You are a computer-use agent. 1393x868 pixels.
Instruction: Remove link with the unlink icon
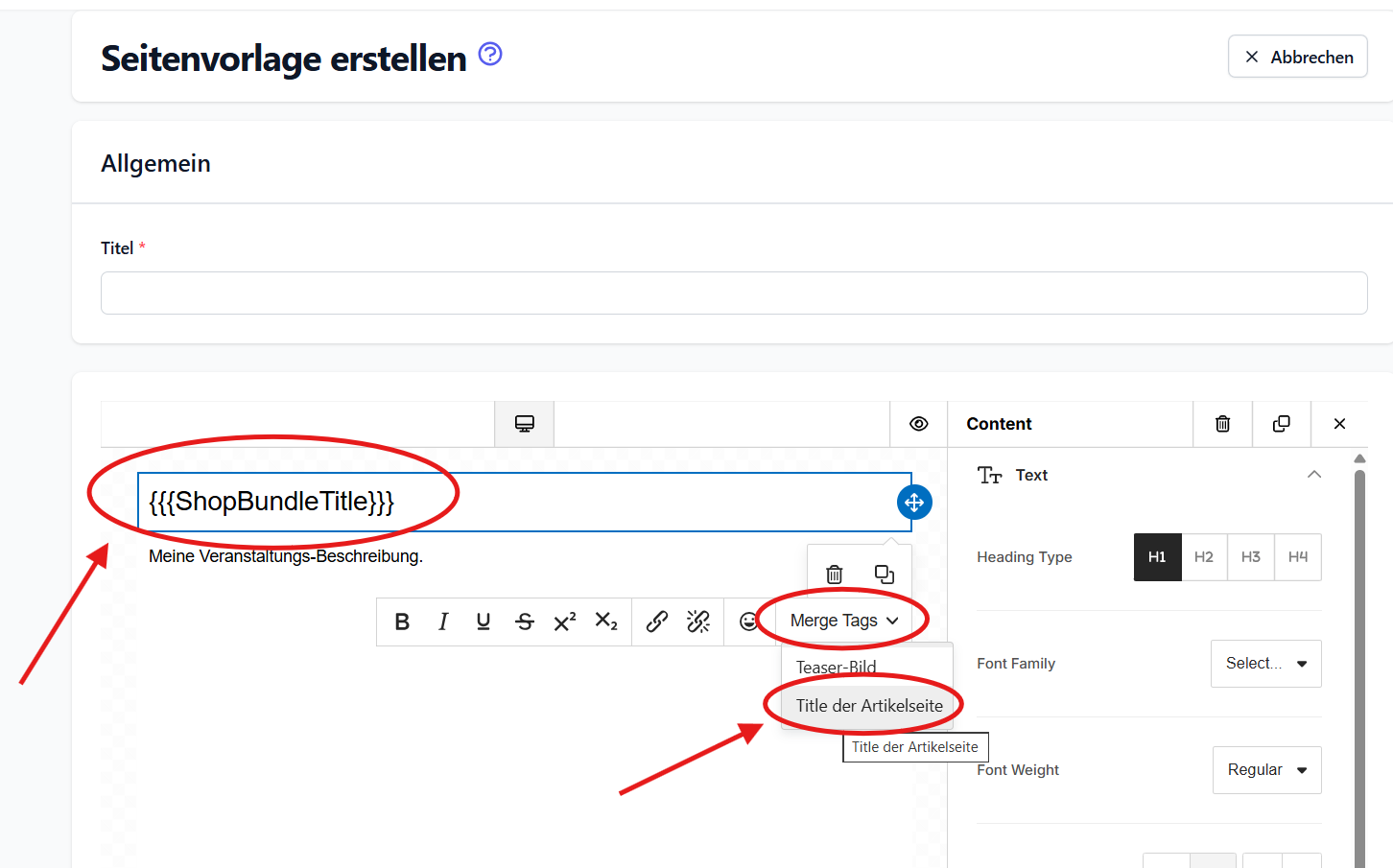pos(698,622)
